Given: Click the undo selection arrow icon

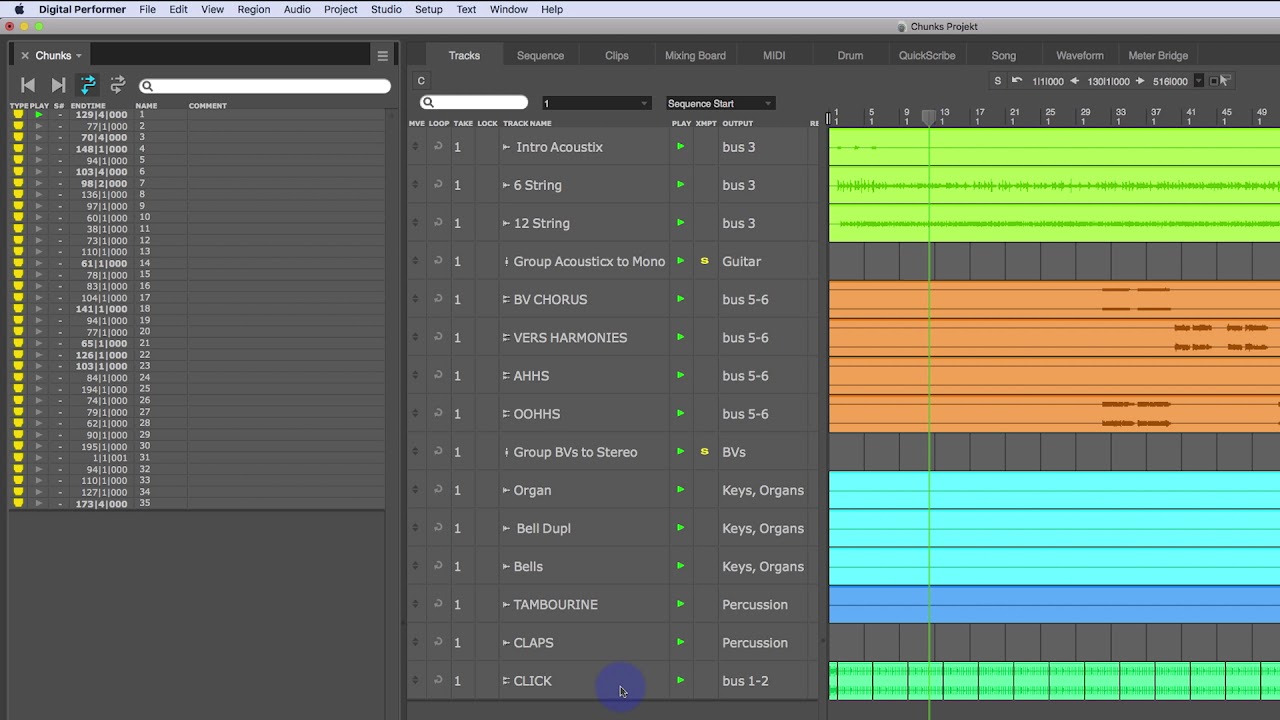Looking at the screenshot, I should coord(1017,81).
